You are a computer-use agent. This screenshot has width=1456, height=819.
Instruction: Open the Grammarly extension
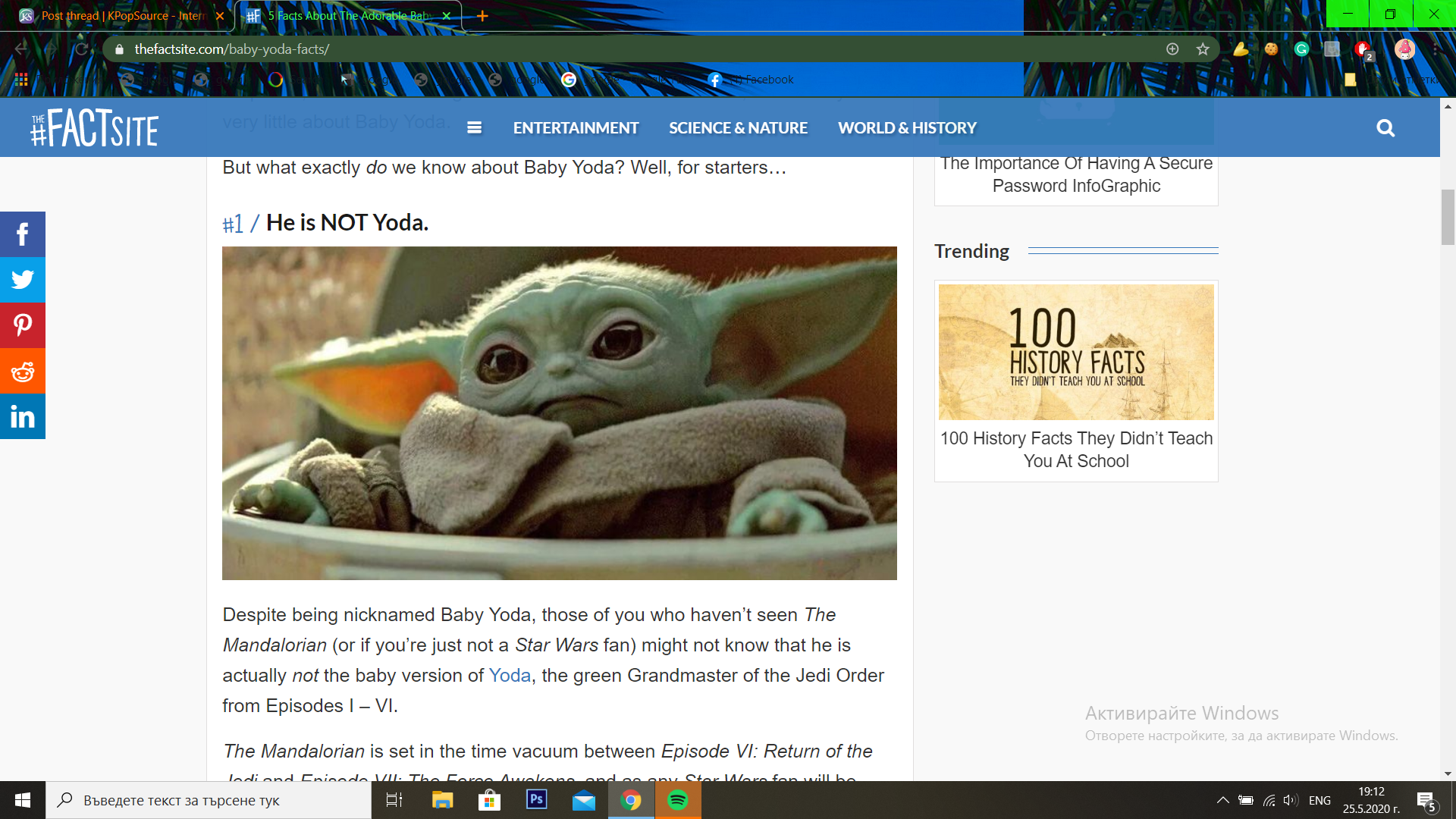coord(1302,49)
